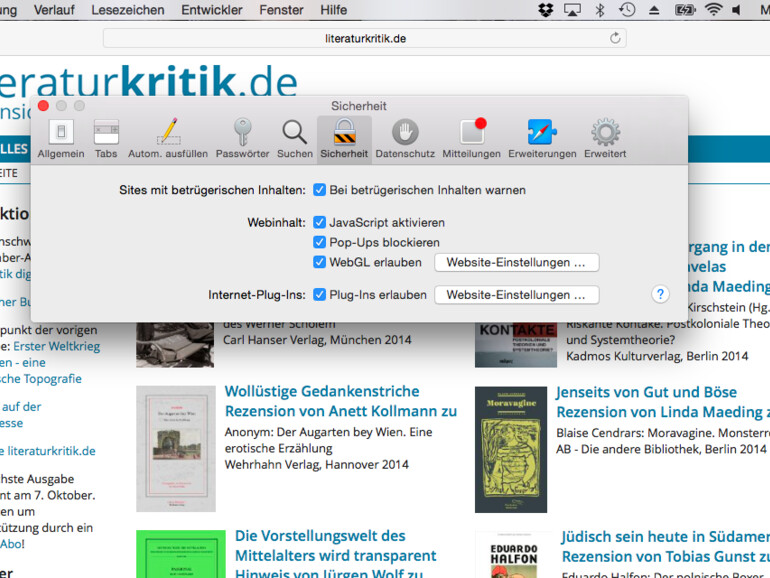Open Time Machine menu bar icon
Screen dimensions: 770x578
[627, 10]
